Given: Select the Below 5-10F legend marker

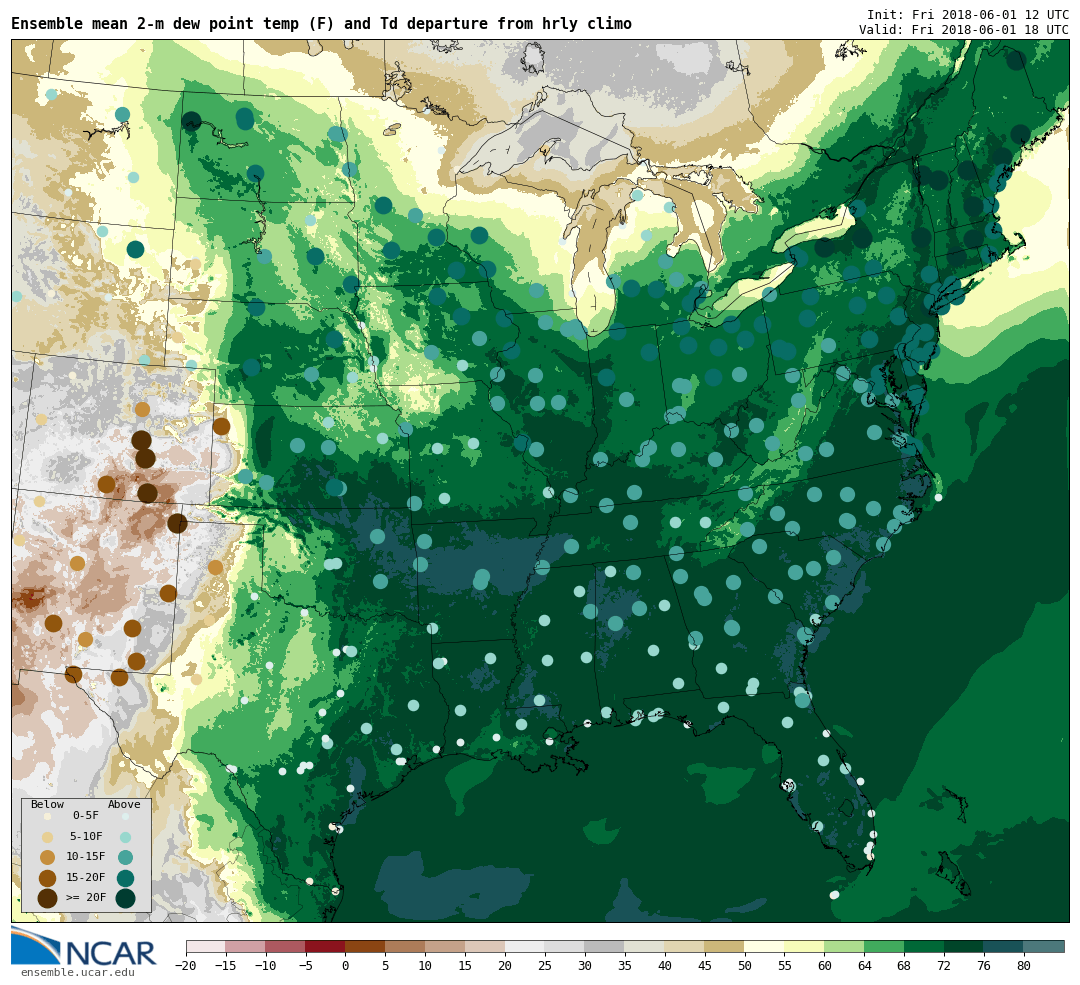Looking at the screenshot, I should (47, 837).
